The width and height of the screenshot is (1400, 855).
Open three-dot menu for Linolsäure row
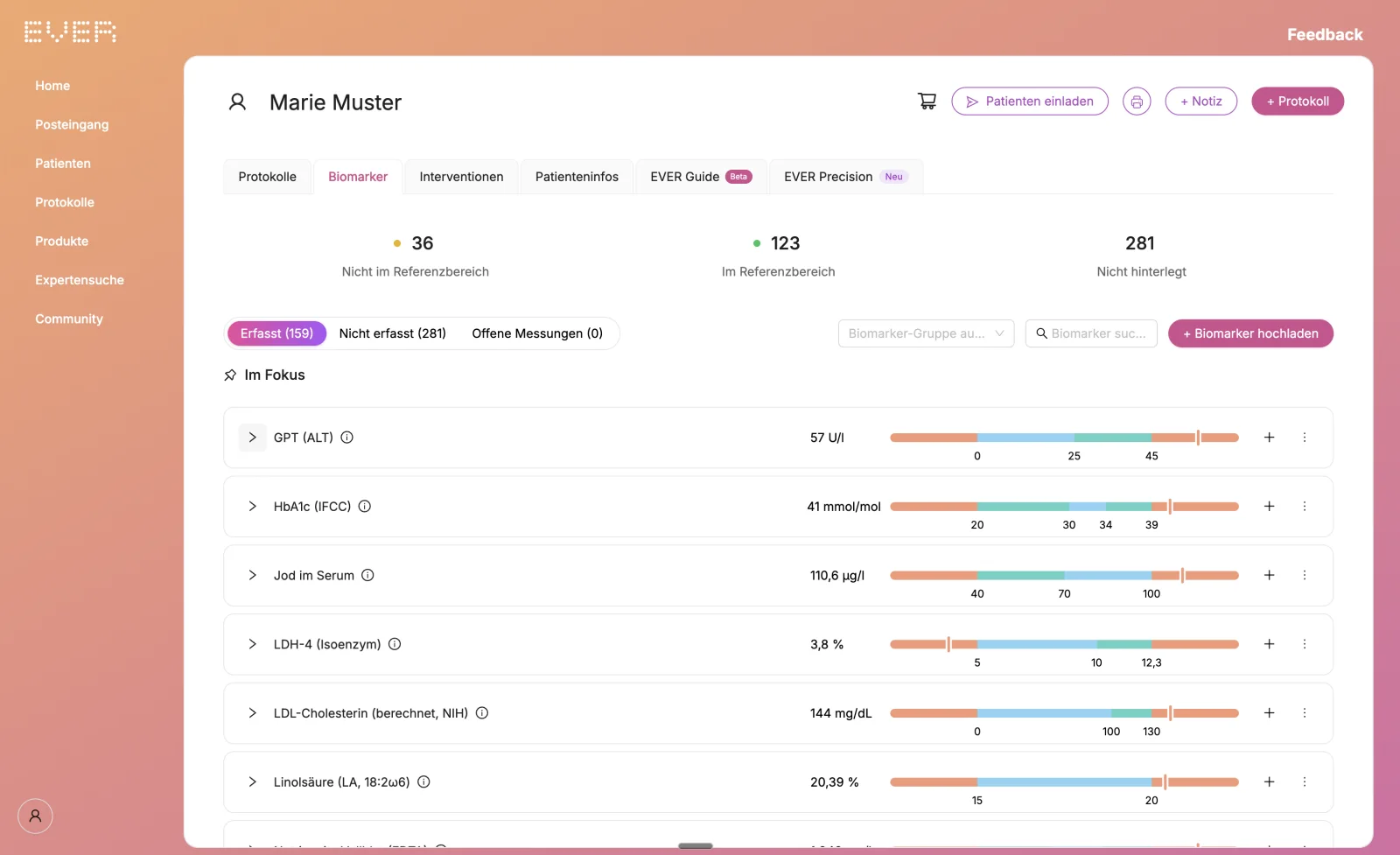coord(1304,782)
